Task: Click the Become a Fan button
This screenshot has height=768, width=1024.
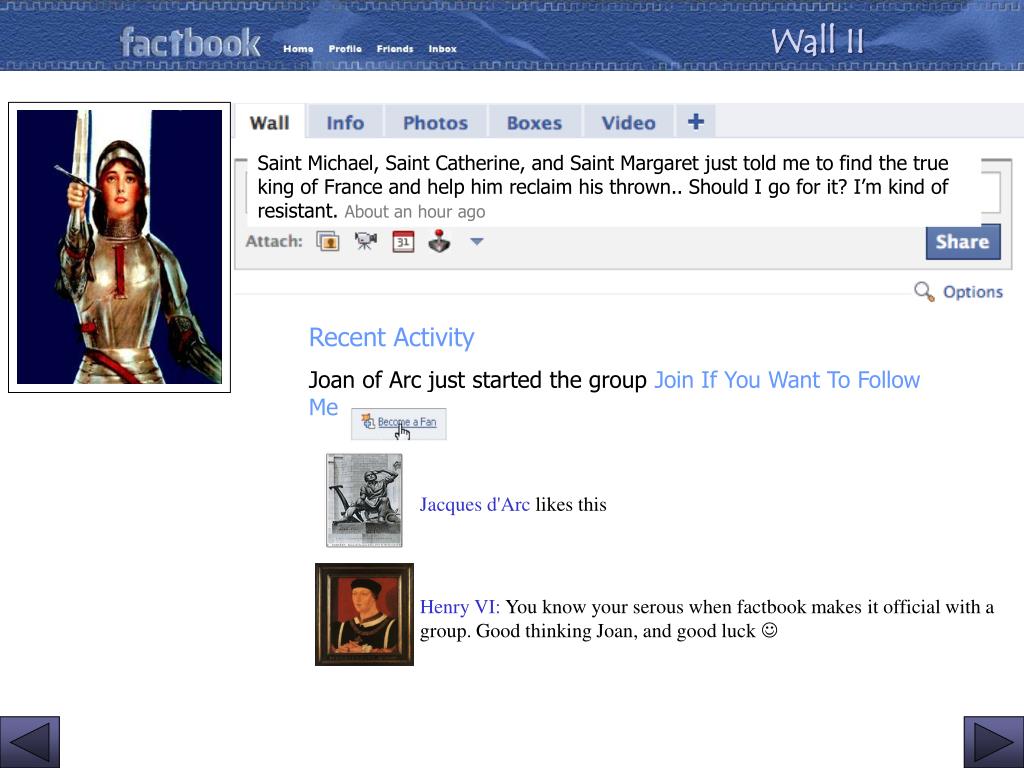Action: [x=399, y=423]
